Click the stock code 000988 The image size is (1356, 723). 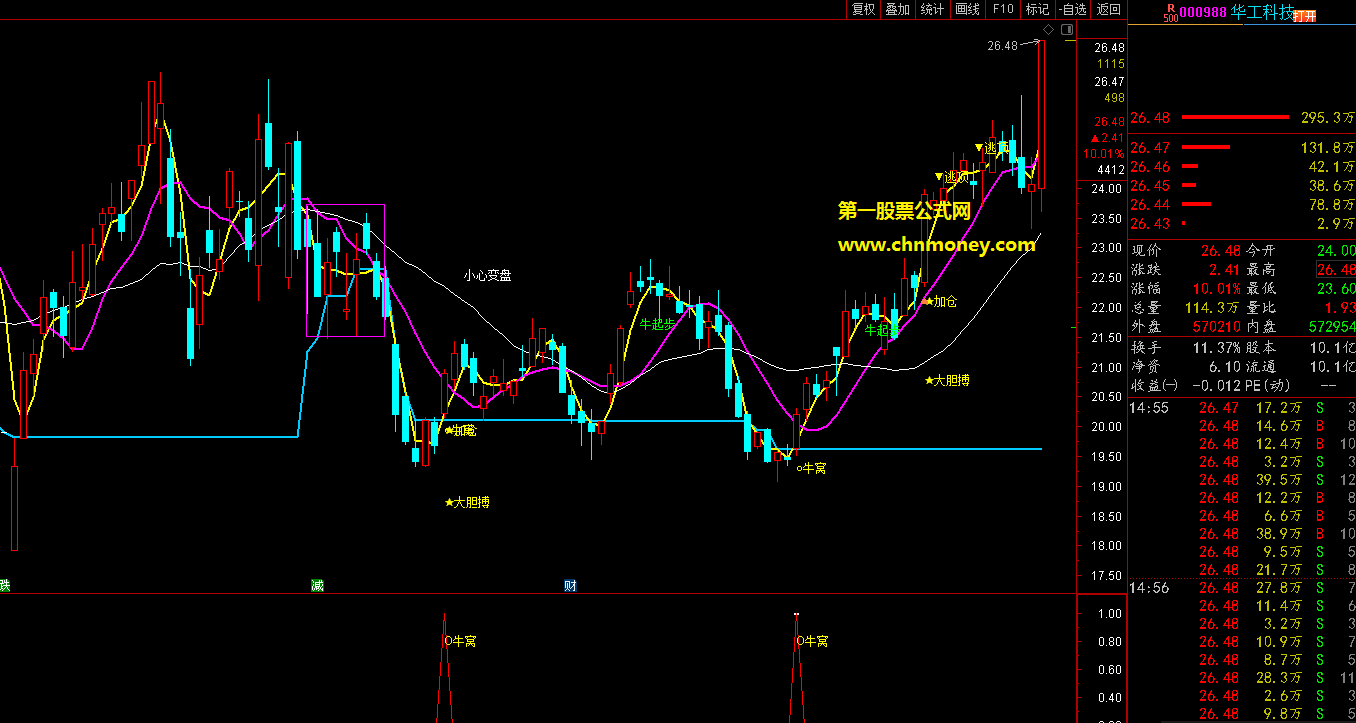click(1203, 12)
